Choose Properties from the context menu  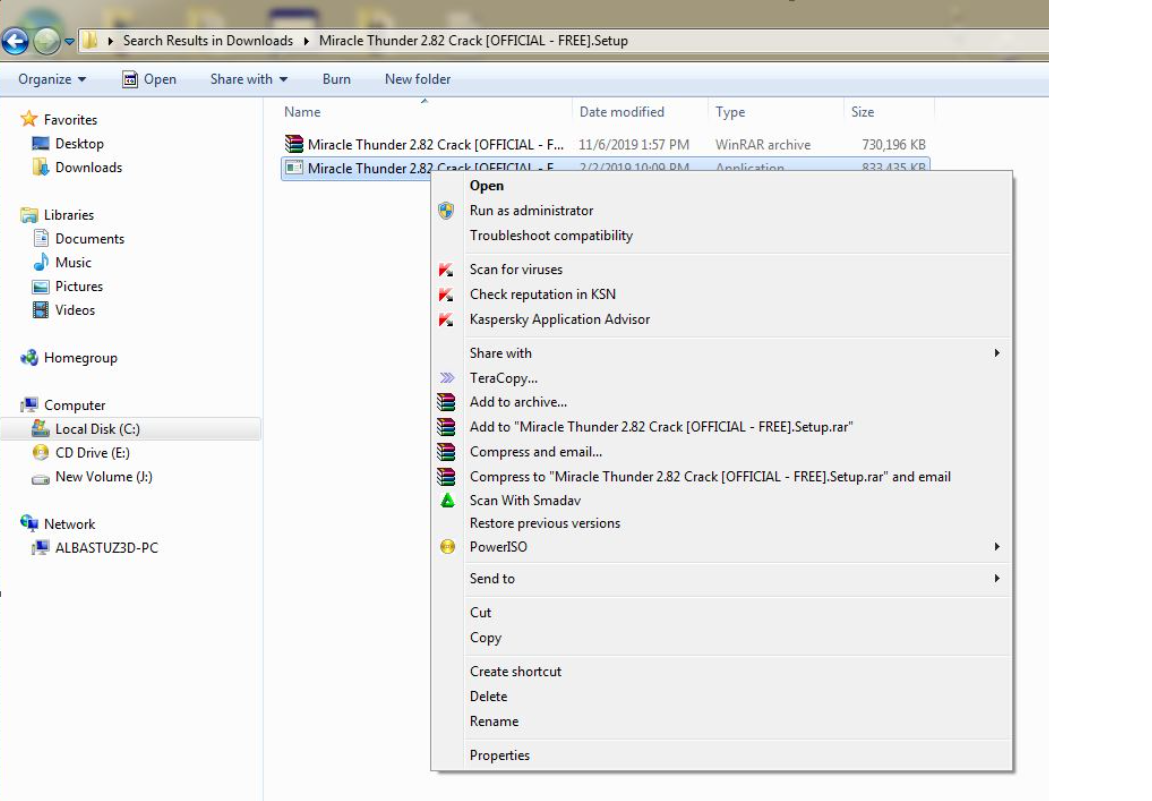[500, 755]
